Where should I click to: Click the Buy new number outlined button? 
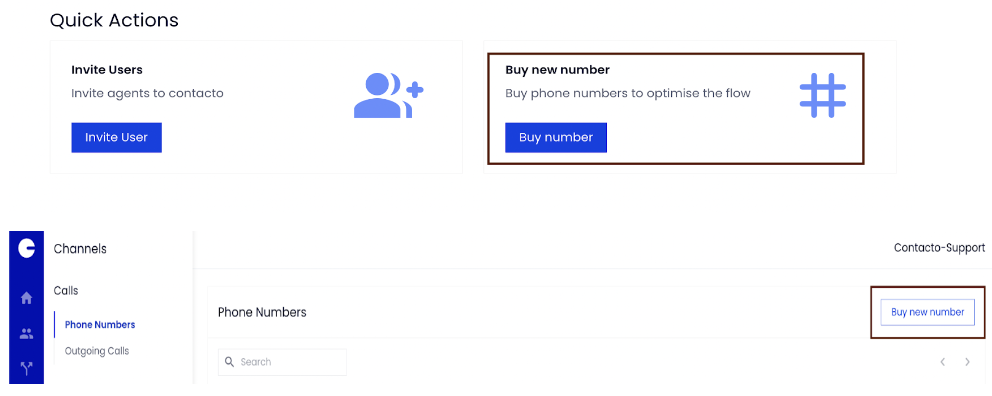click(927, 312)
